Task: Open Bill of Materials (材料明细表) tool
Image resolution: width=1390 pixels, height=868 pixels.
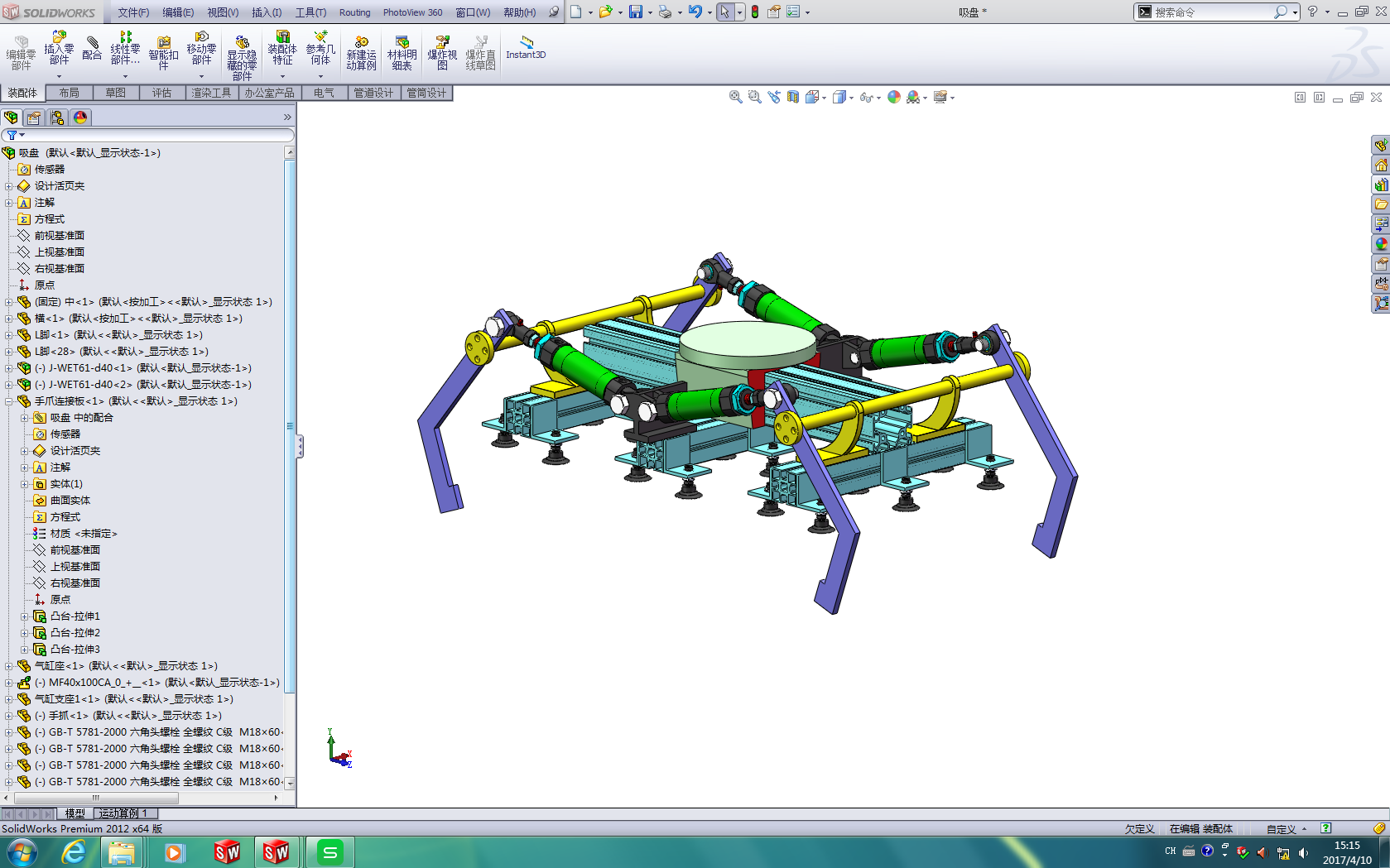Action: click(402, 54)
